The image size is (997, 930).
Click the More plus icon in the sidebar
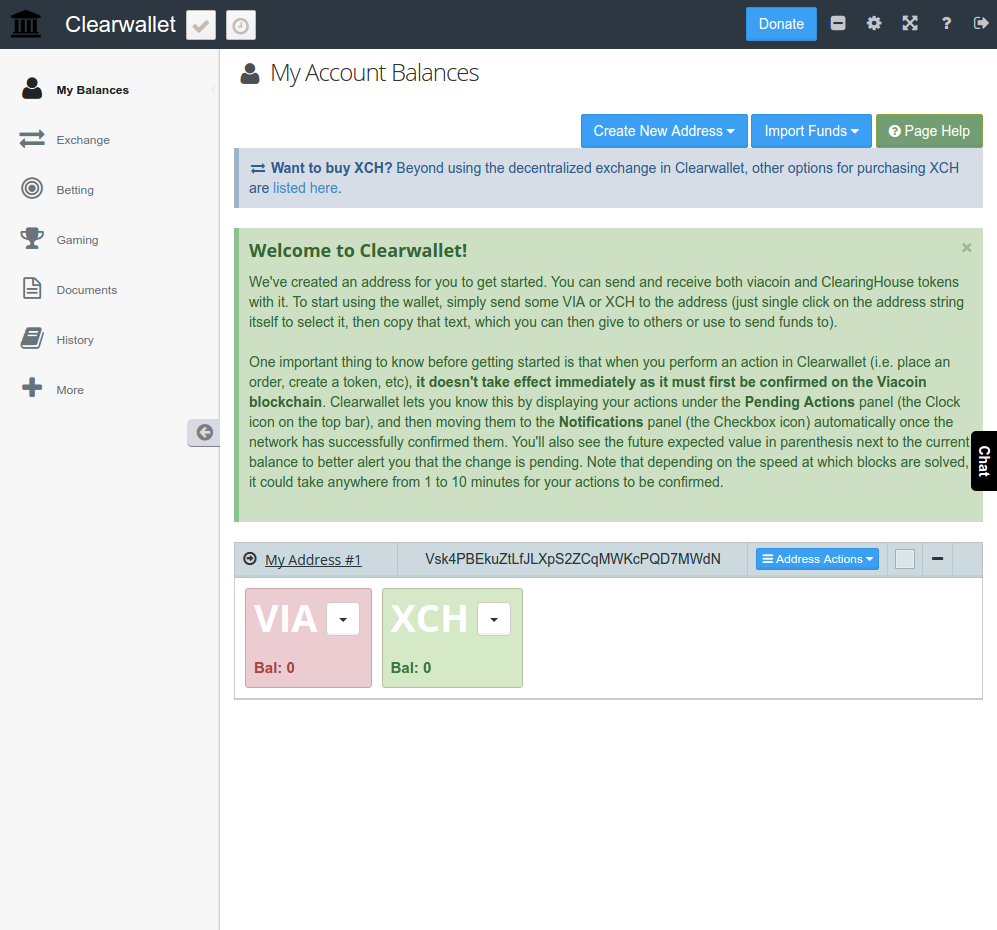(x=32, y=388)
